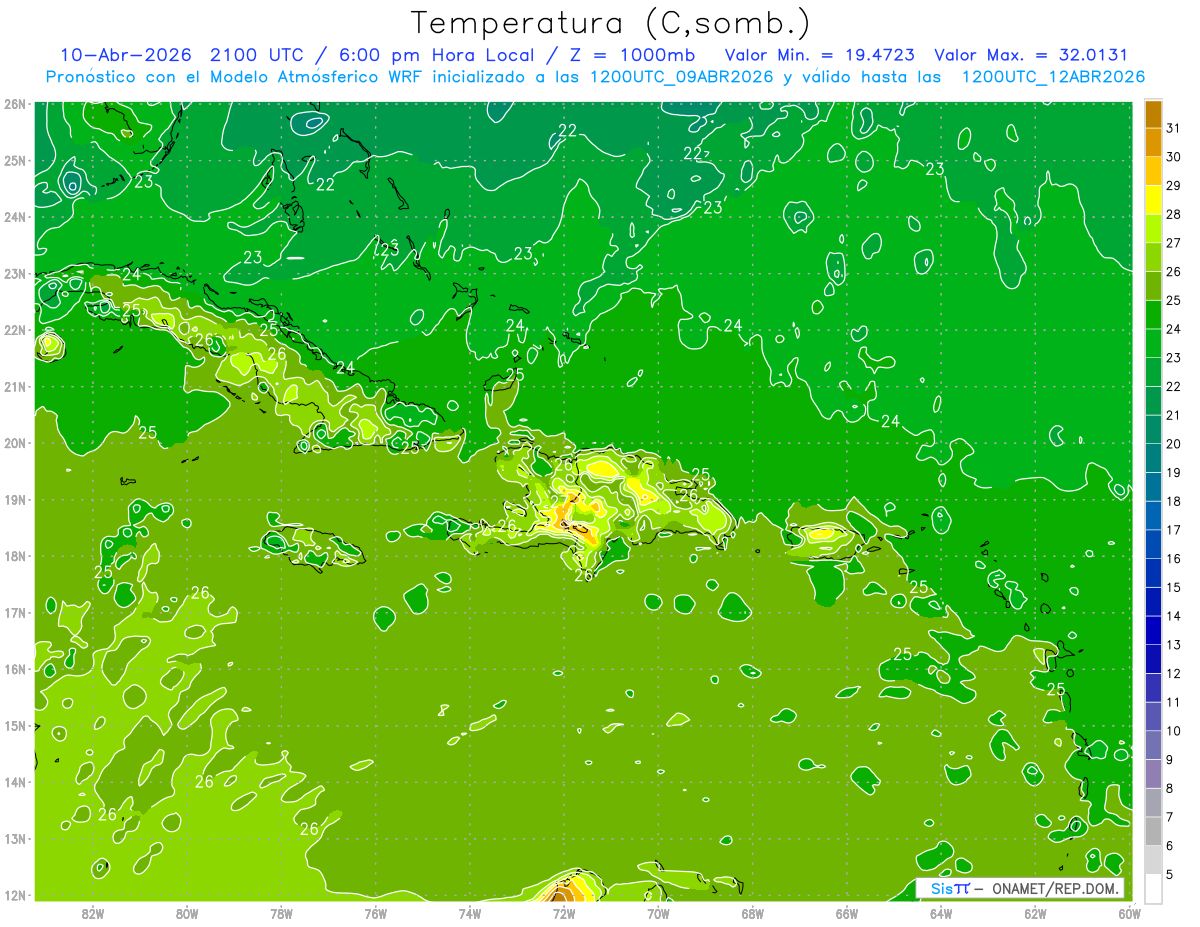
Task: Click the 82W longitude axis label
Action: click(x=93, y=913)
